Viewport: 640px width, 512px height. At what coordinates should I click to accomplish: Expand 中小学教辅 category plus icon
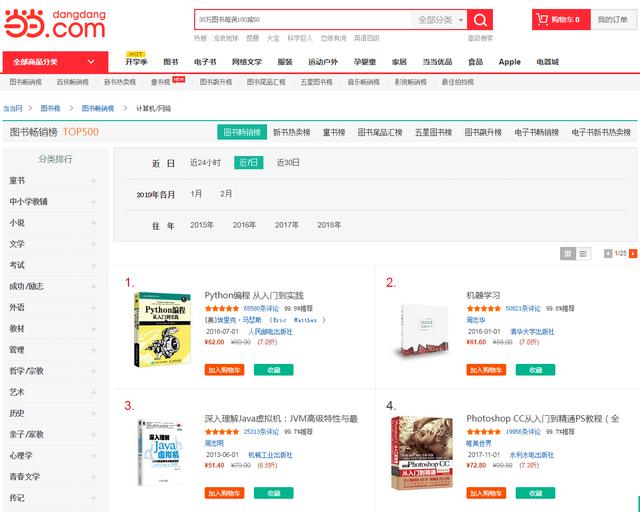[x=93, y=202]
